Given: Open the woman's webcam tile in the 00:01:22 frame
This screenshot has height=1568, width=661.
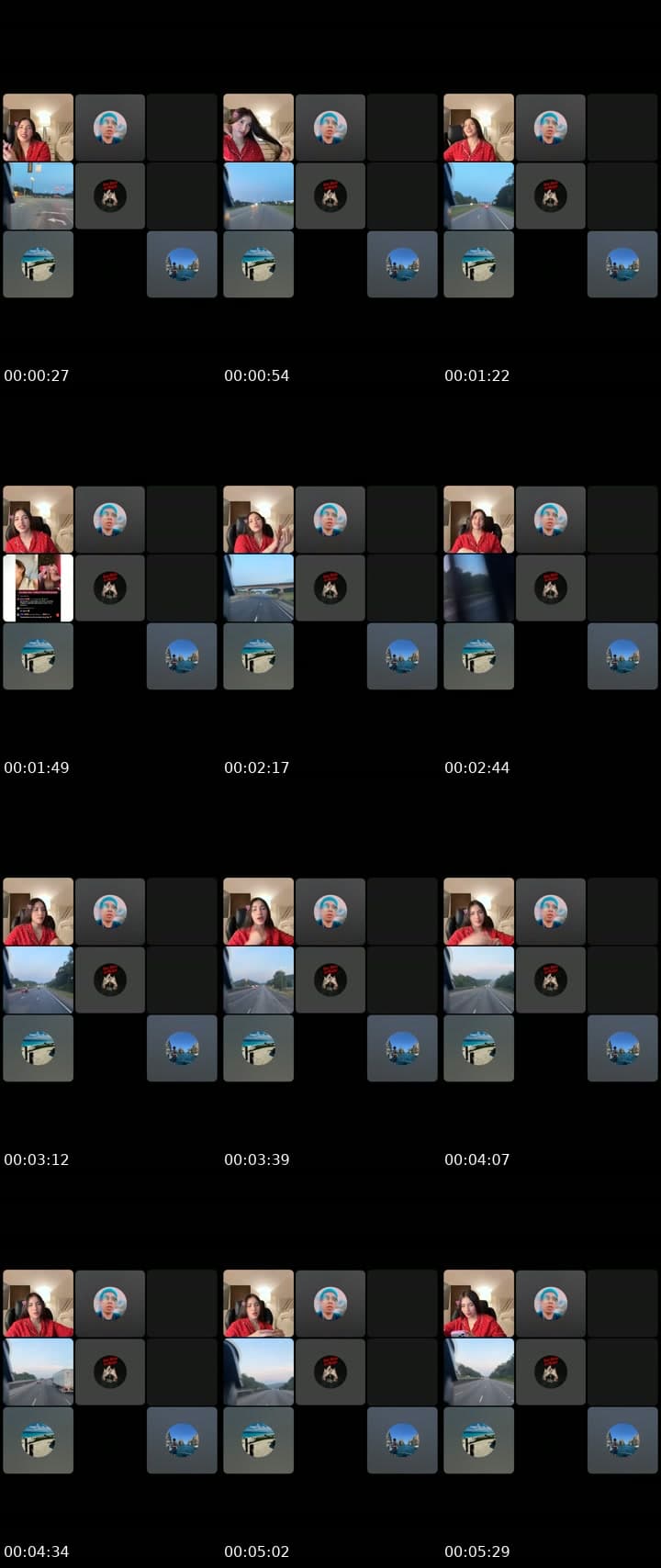Looking at the screenshot, I should click(478, 128).
